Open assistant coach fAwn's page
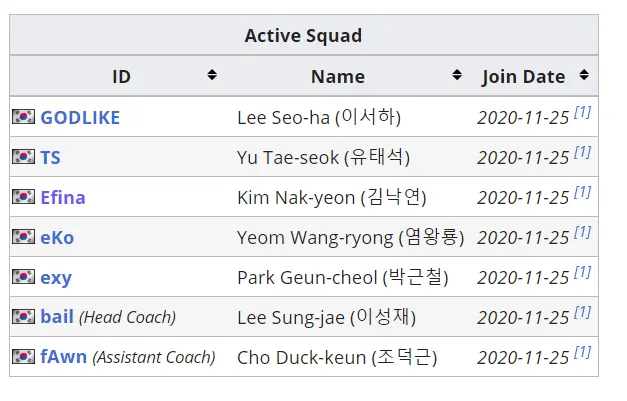The image size is (627, 401). [x=64, y=357]
